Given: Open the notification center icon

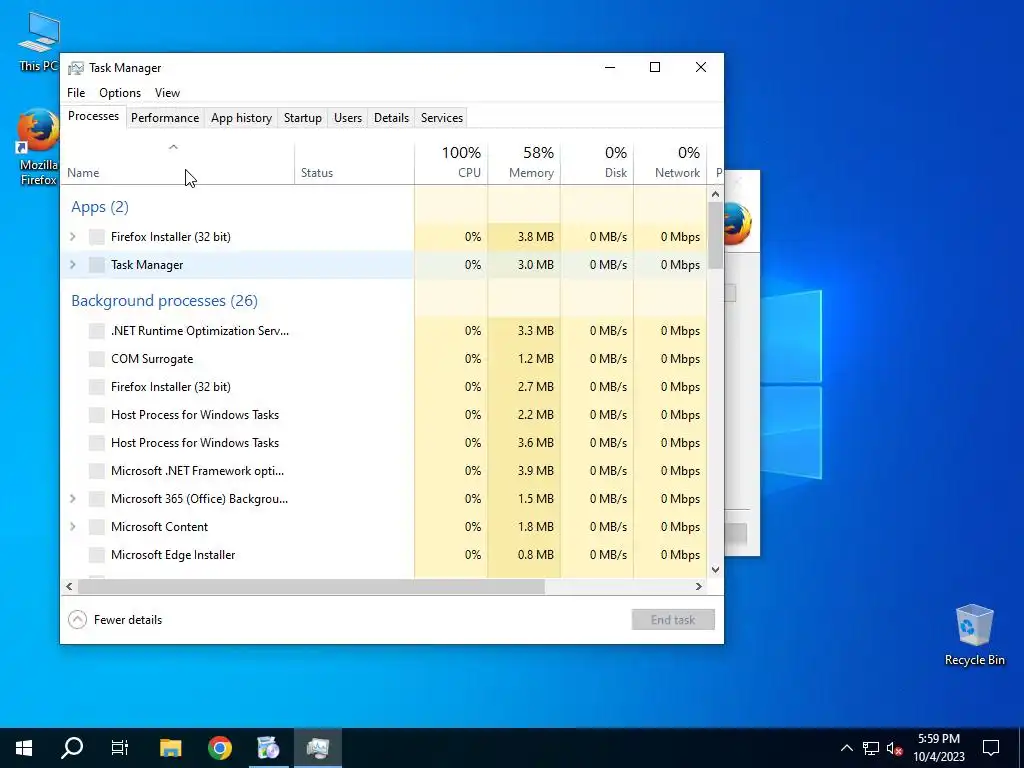Looking at the screenshot, I should pos(991,748).
